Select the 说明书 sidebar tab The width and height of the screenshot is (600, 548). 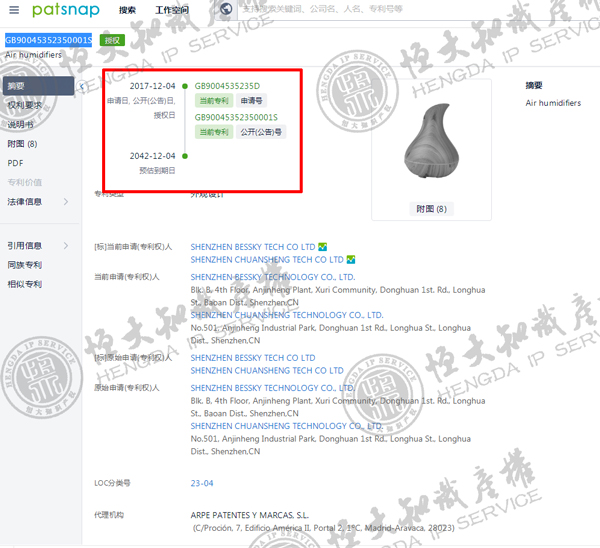point(21,124)
